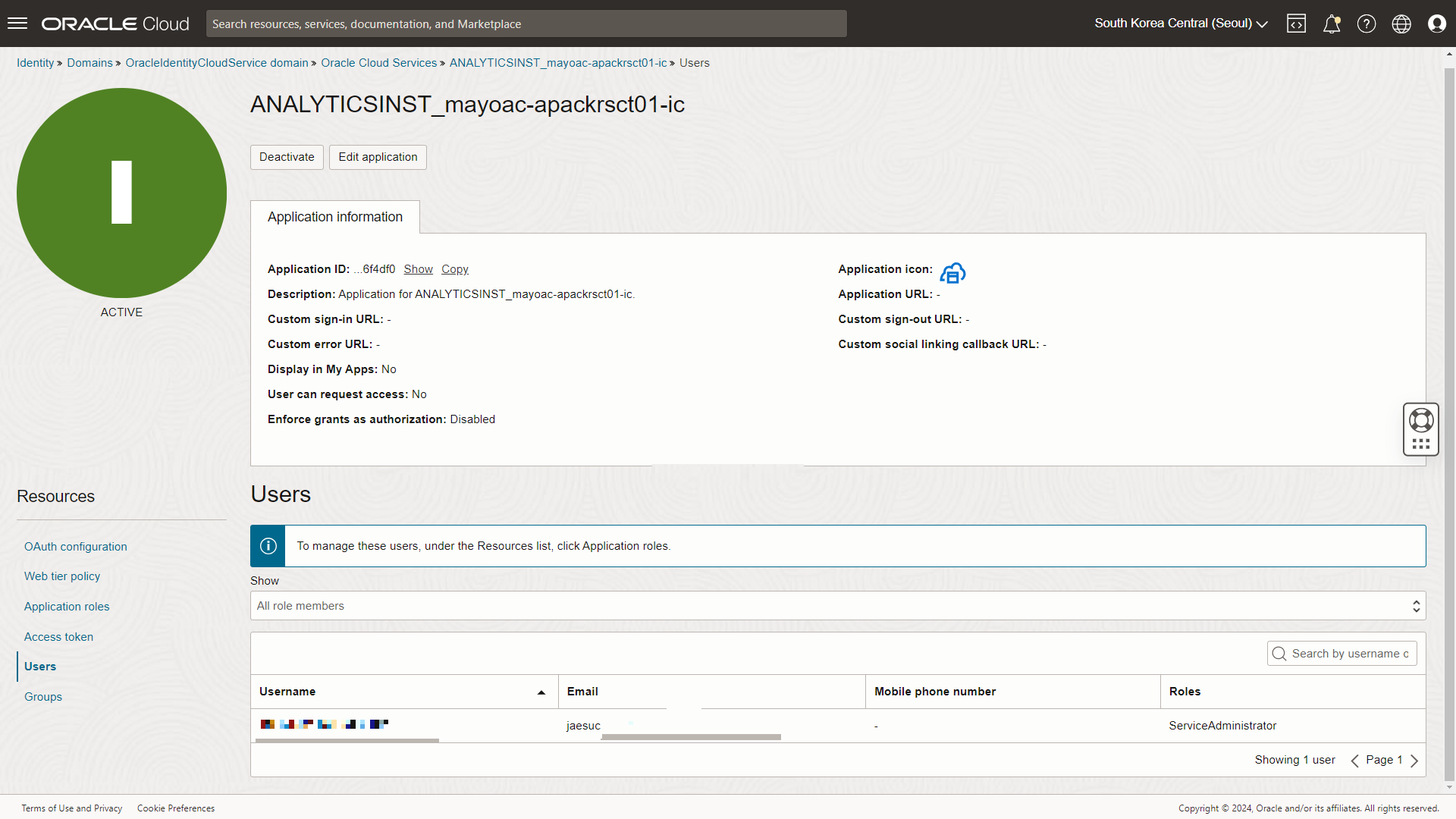
Task: Open the help icon
Action: coord(1367,24)
